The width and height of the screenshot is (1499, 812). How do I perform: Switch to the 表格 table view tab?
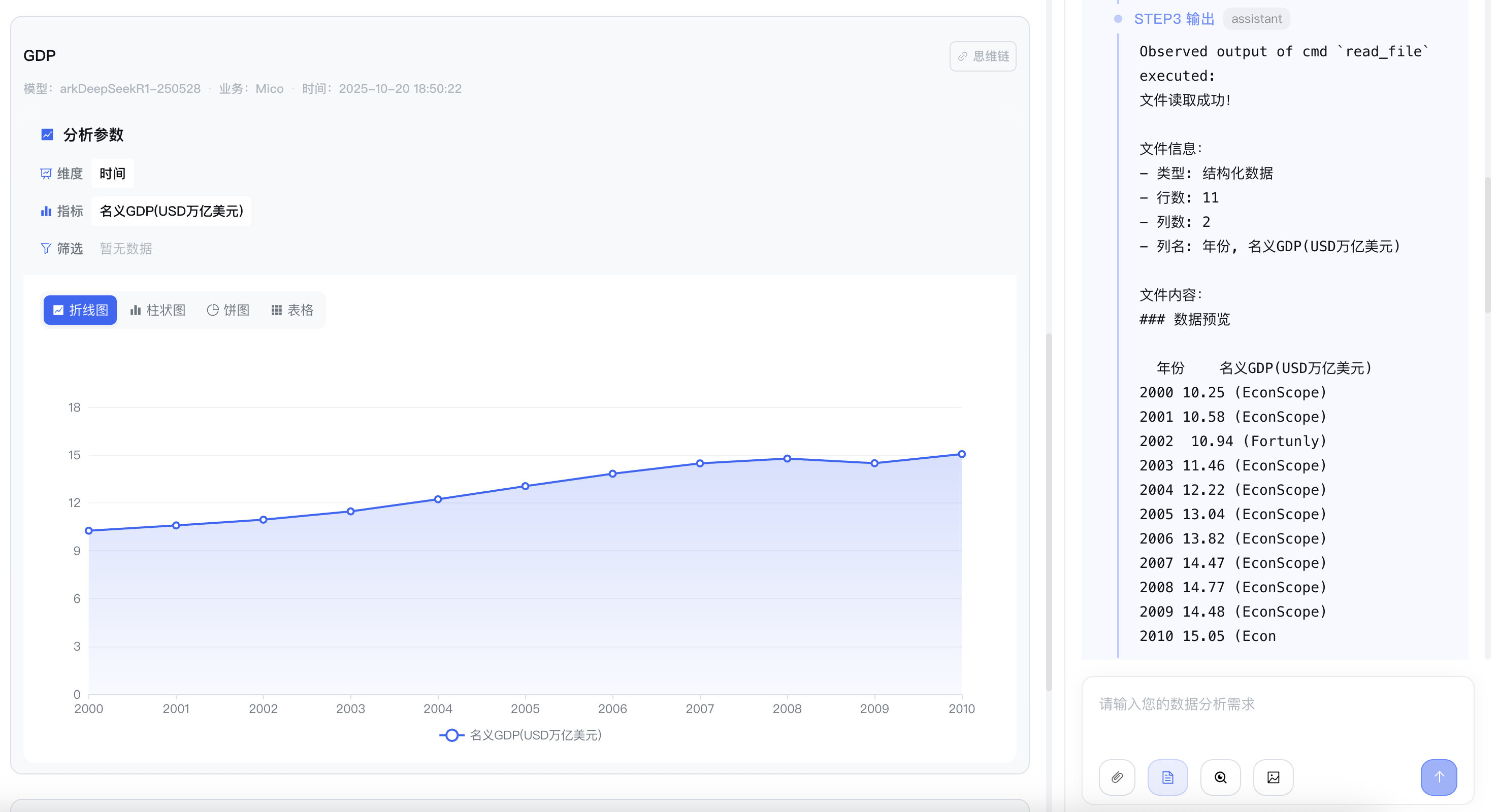click(x=292, y=310)
